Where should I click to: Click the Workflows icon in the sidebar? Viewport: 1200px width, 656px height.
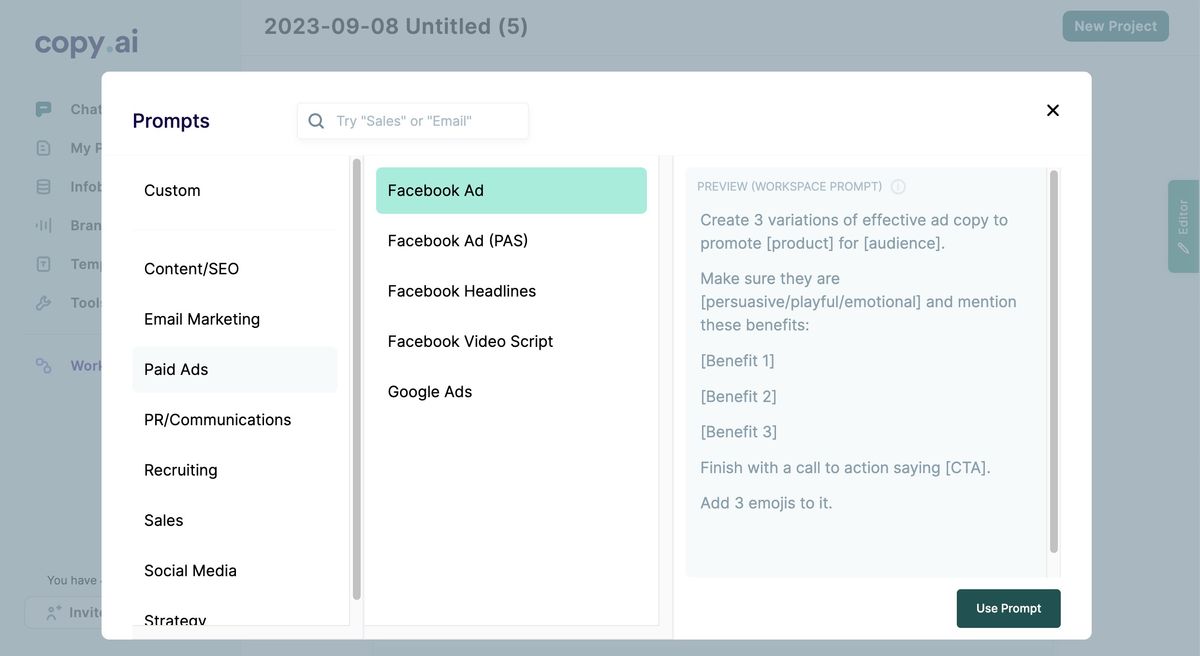(43, 366)
